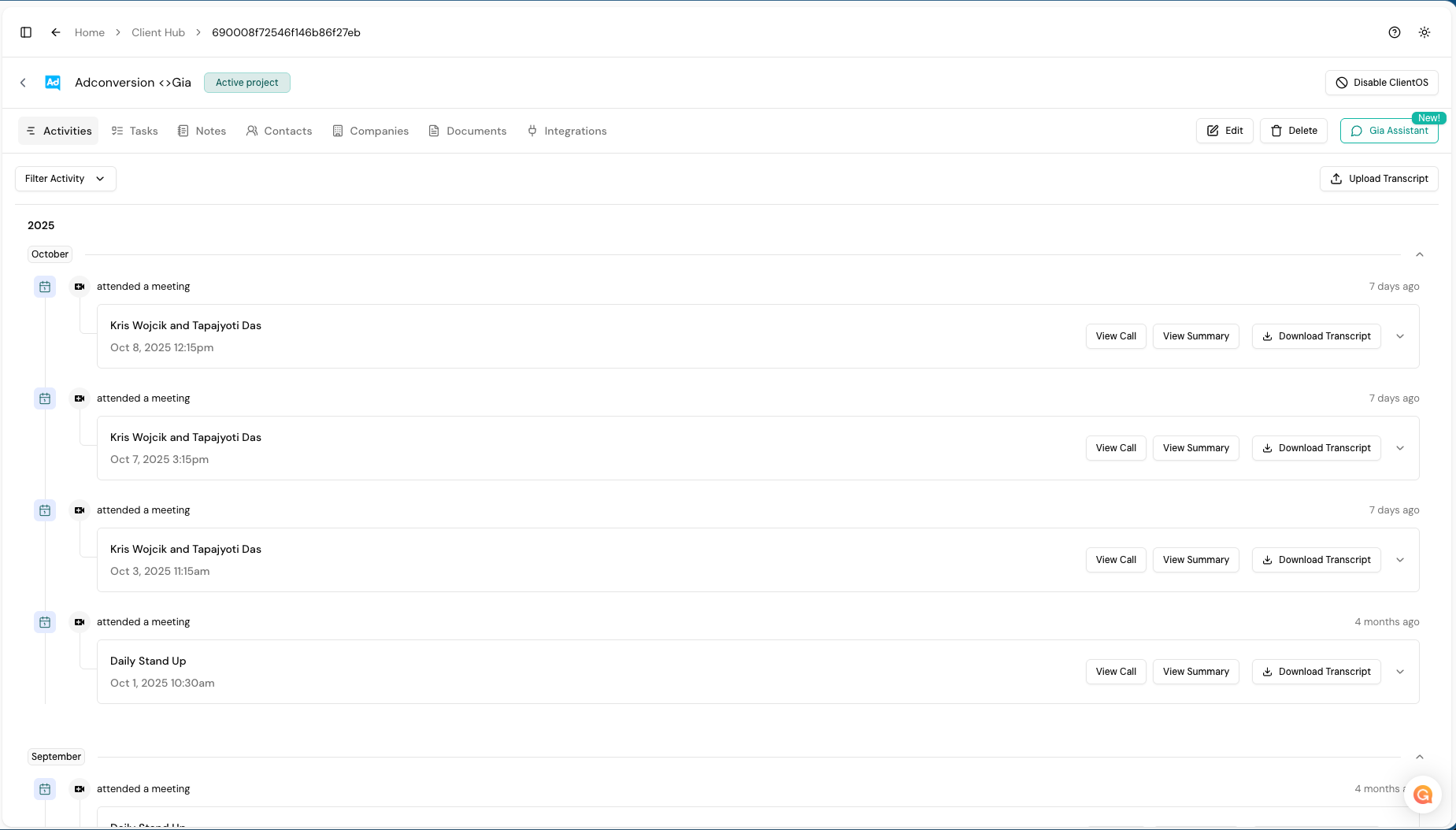1456x830 pixels.
Task: Toggle the sidebar panel icon
Action: (x=26, y=32)
